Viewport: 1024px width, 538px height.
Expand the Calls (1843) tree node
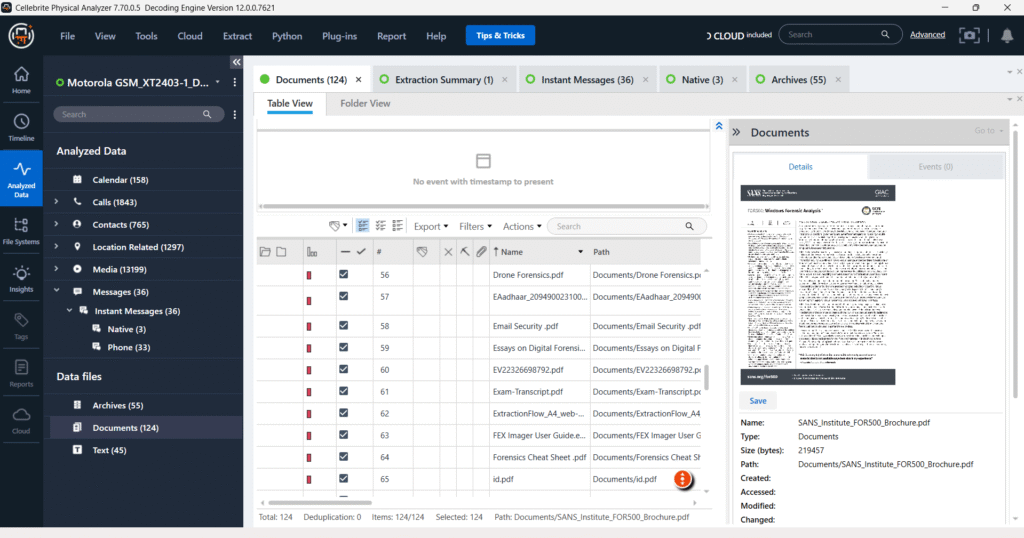point(56,202)
